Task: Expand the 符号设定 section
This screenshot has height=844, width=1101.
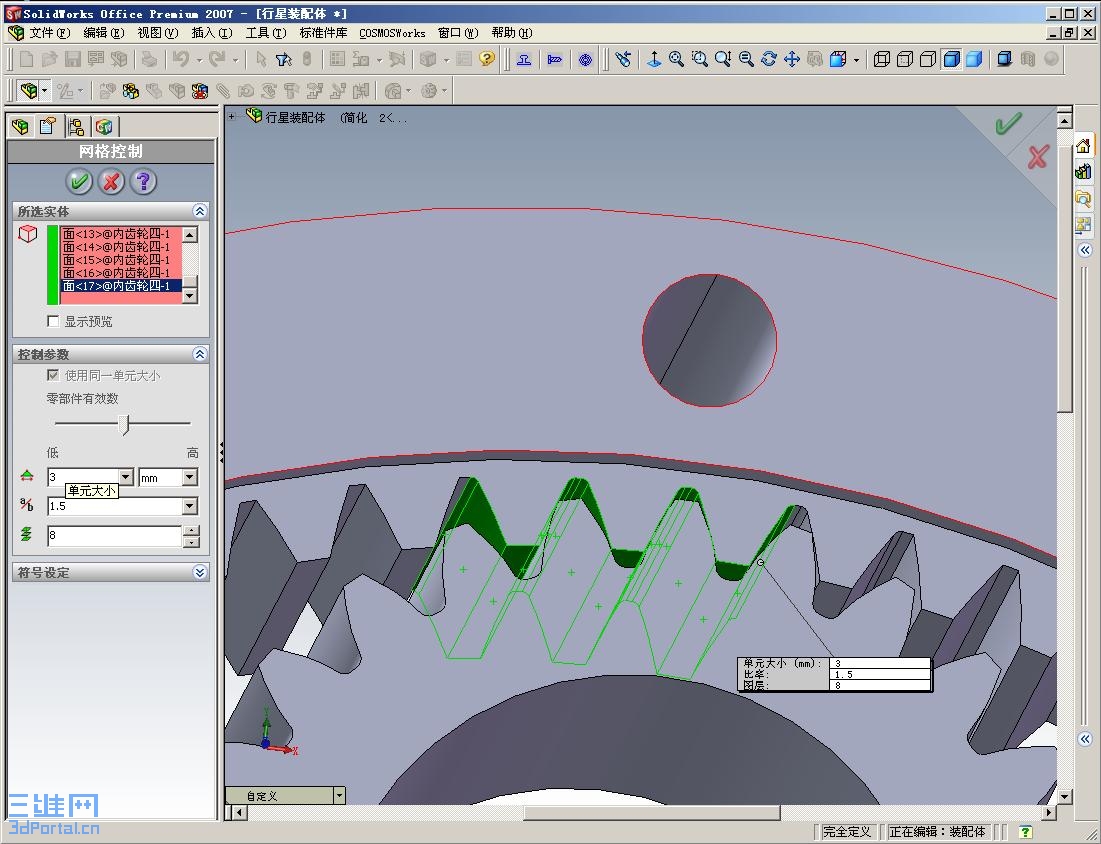Action: tap(199, 572)
